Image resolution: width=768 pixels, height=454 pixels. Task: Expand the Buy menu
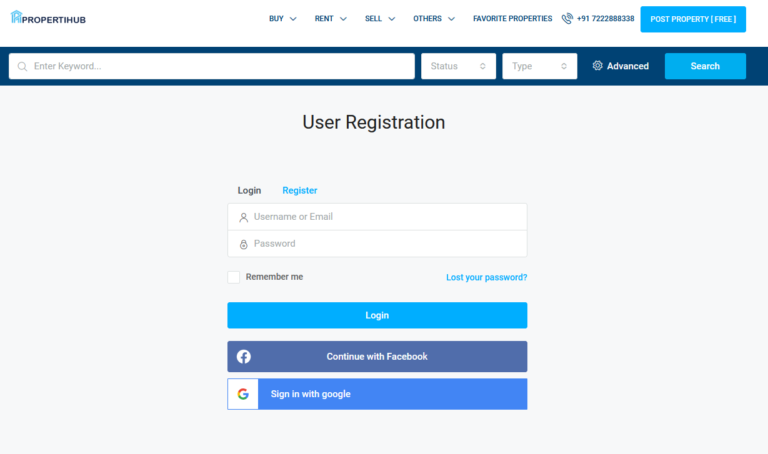click(282, 19)
